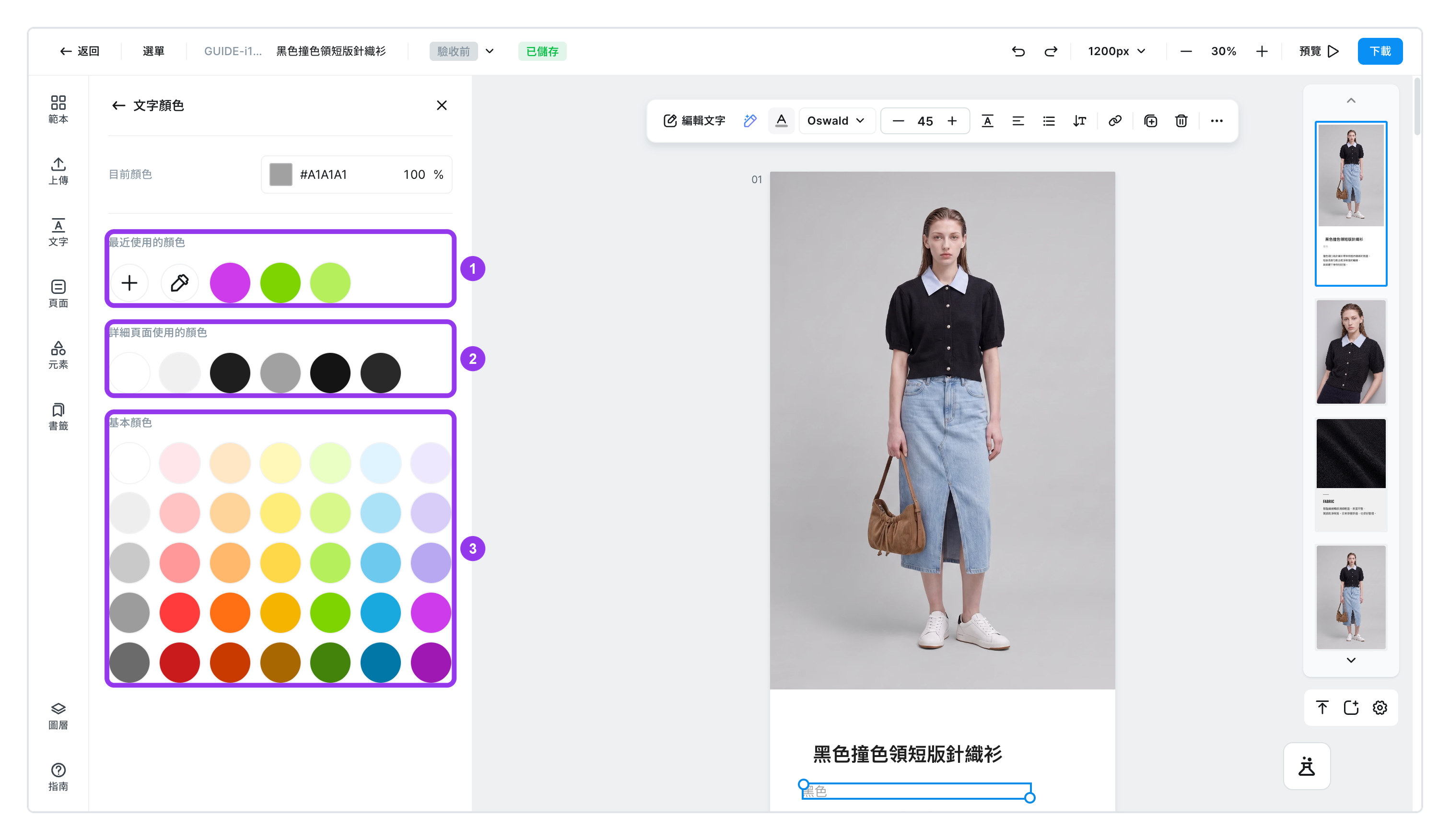
Task: Pick color with the eyedropper tool
Action: click(179, 282)
